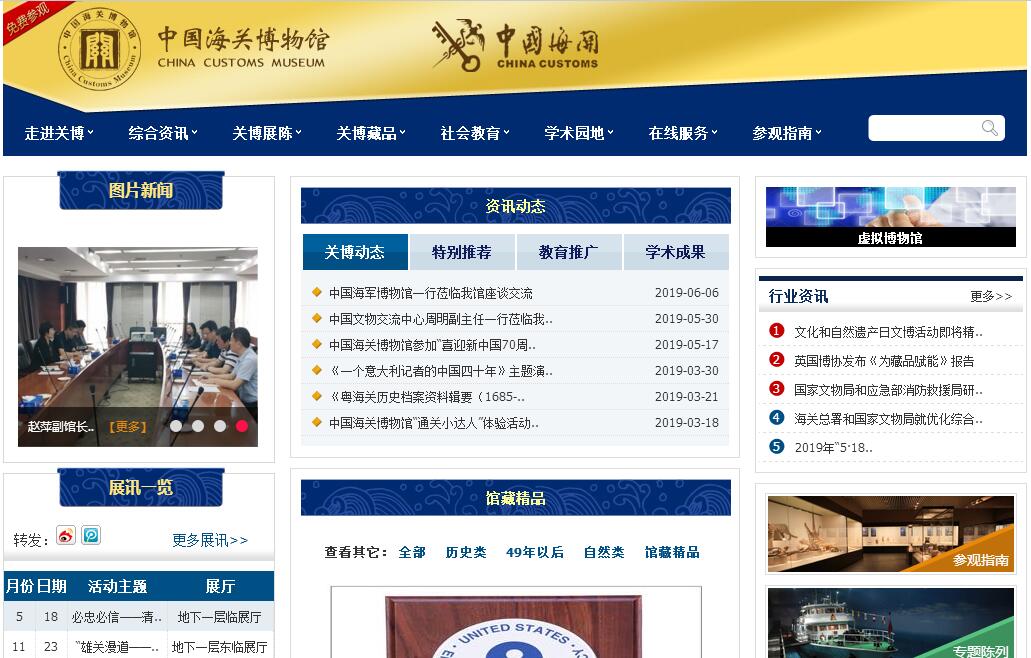Image resolution: width=1031 pixels, height=658 pixels.
Task: Share via the Sina Weibo icon
Action: (66, 536)
